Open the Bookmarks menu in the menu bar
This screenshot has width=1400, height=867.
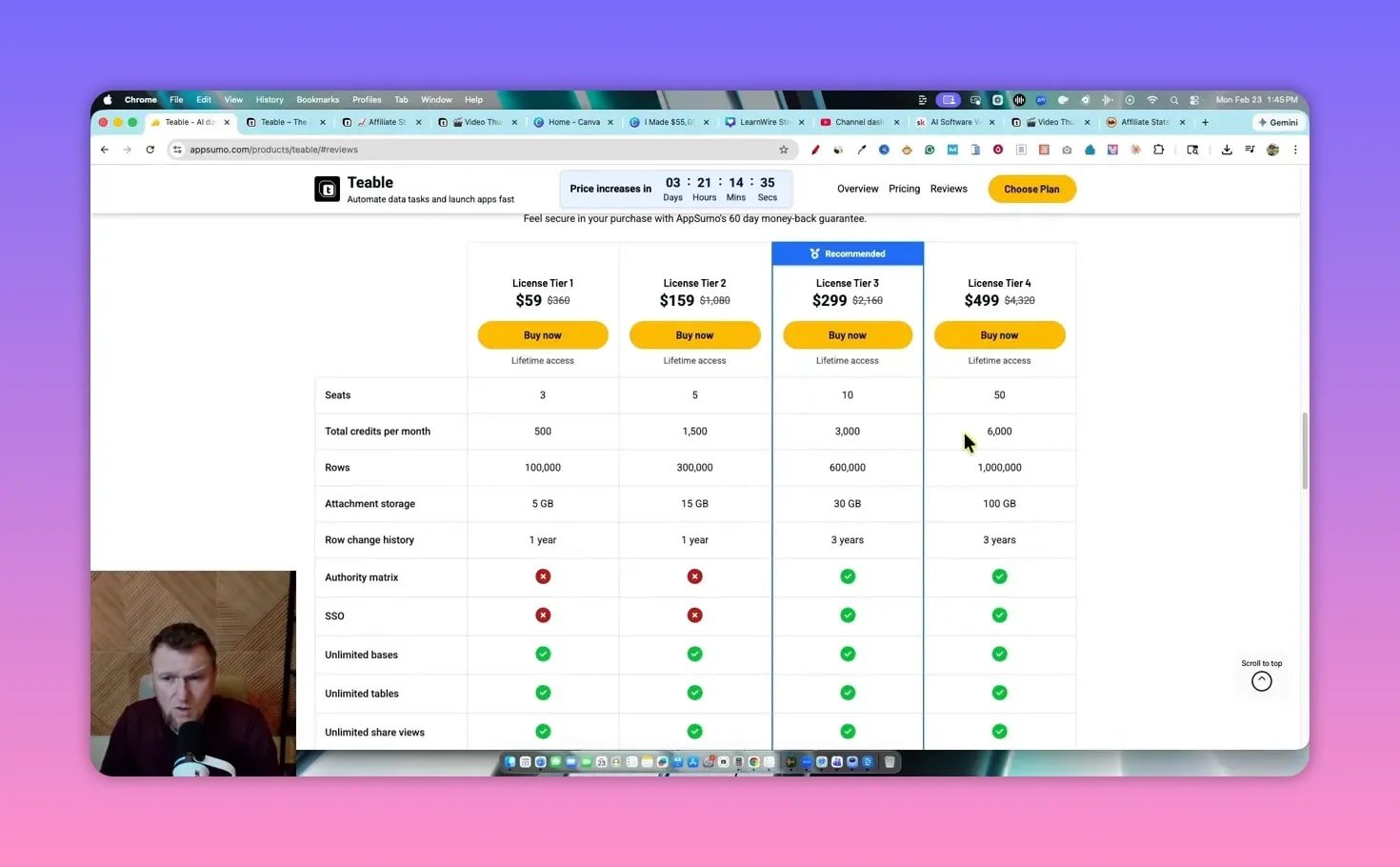(x=317, y=99)
